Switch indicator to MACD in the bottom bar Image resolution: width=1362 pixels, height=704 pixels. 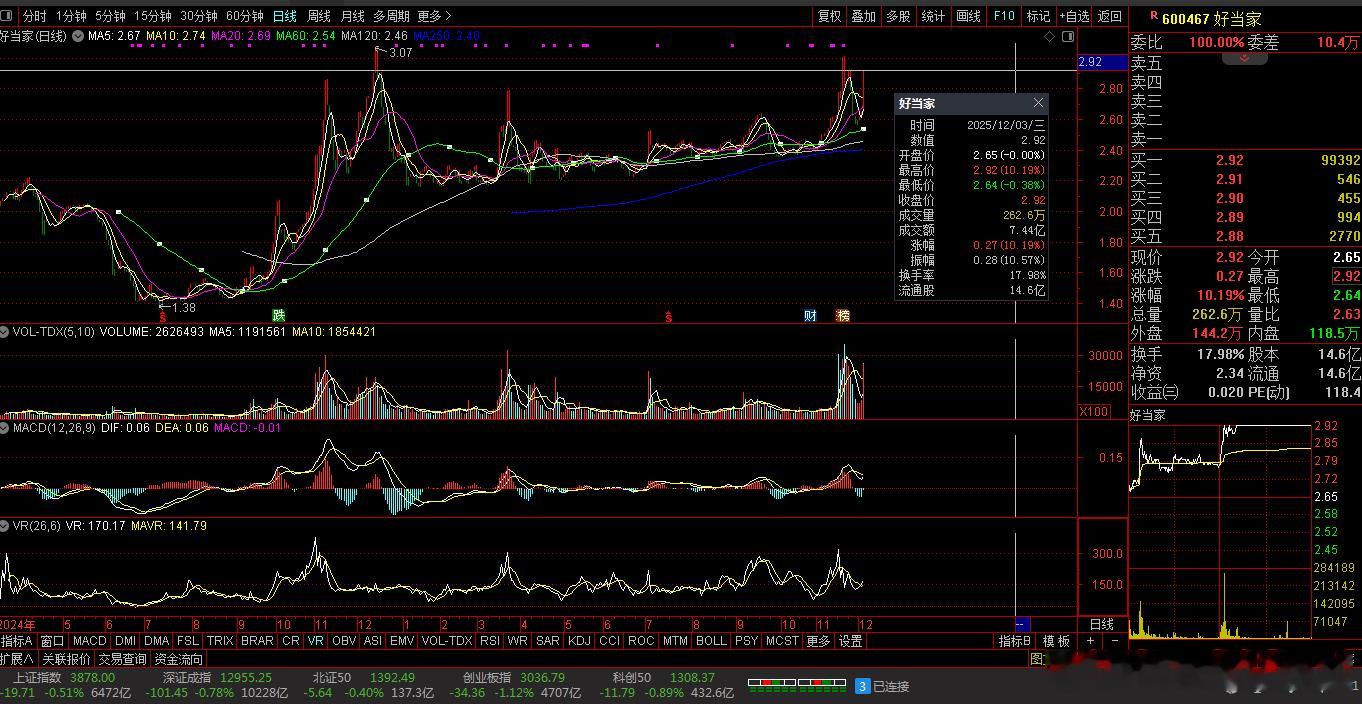(89, 641)
